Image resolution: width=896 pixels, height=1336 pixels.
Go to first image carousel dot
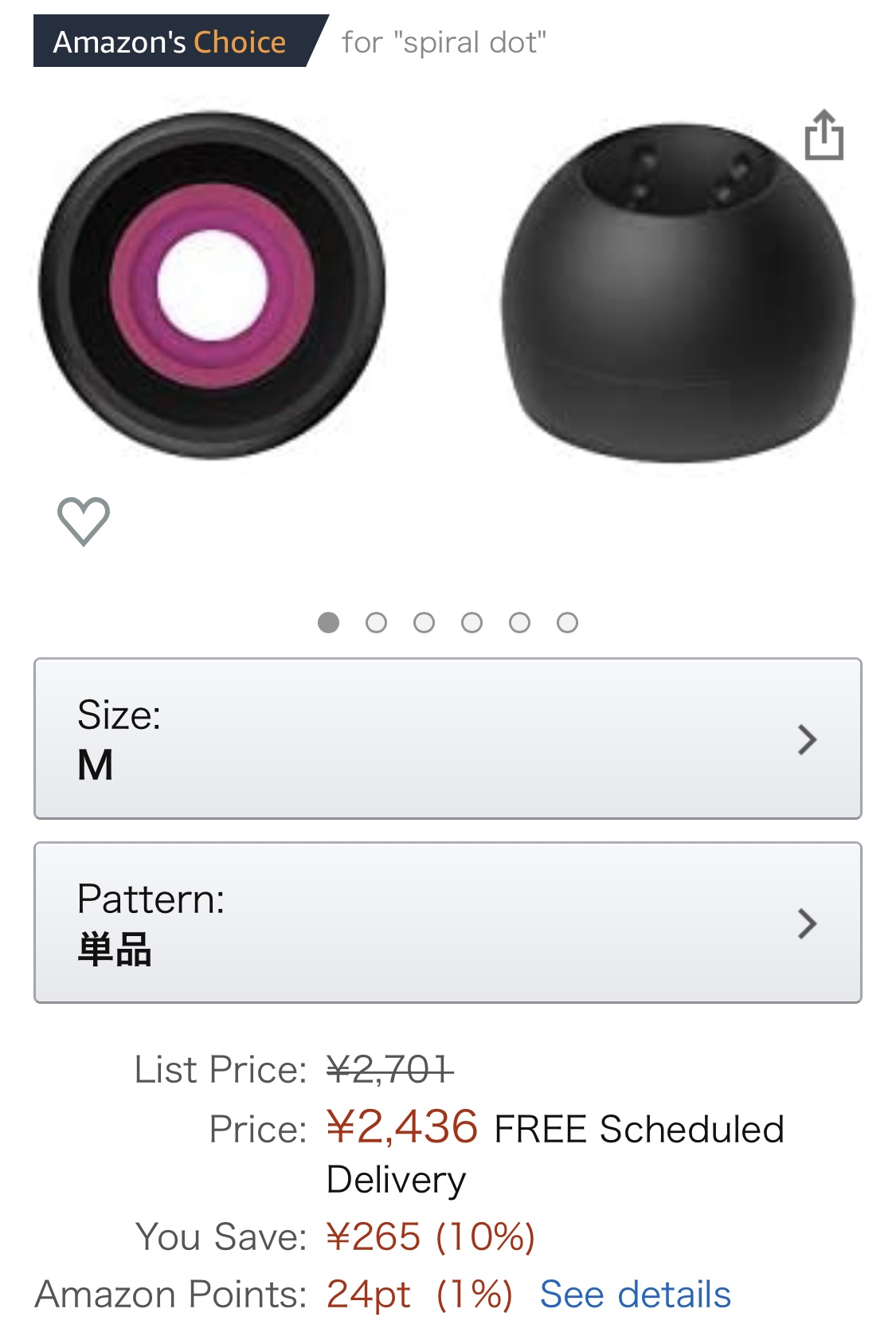click(x=328, y=622)
